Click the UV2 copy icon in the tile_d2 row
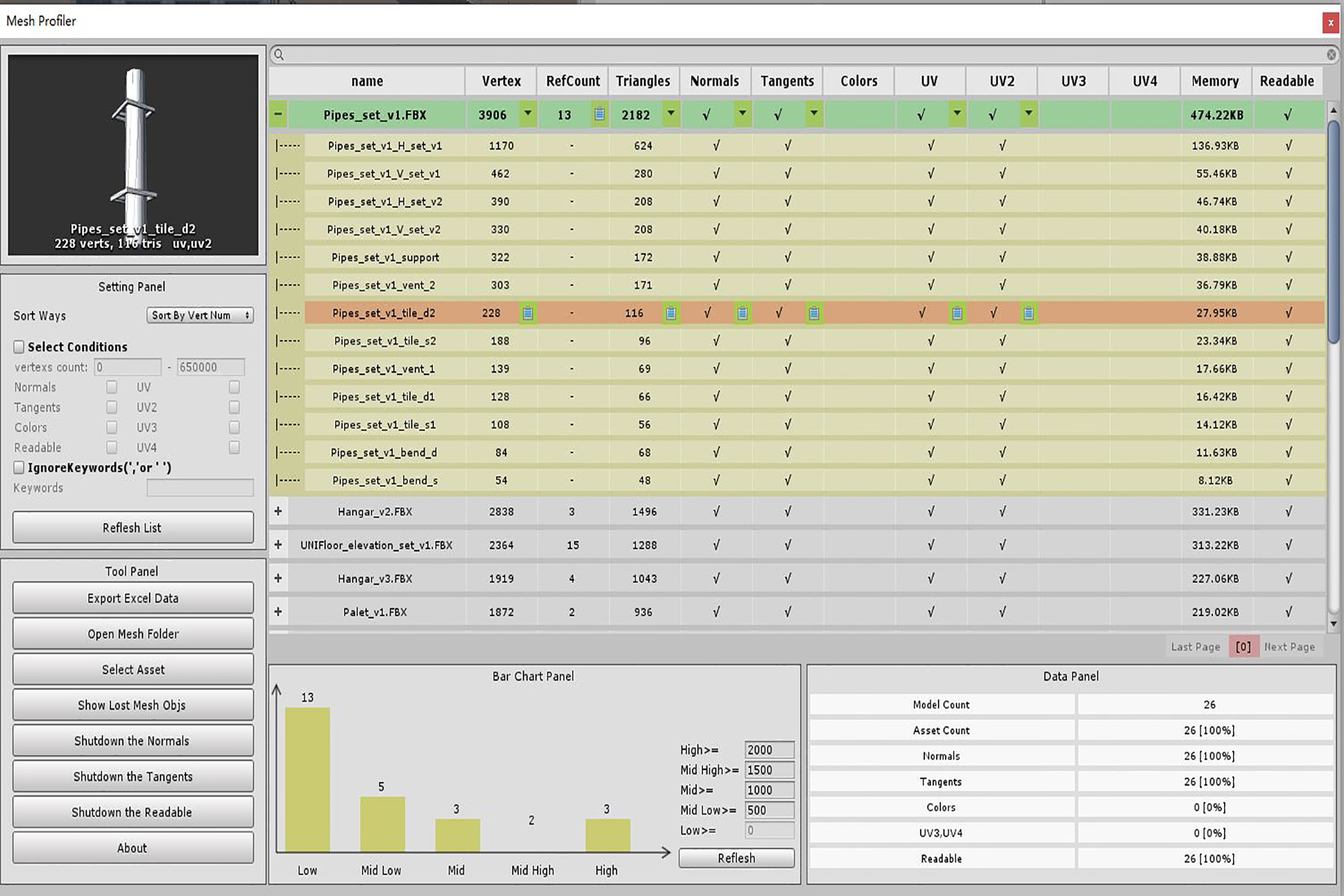The image size is (1344, 896). pyautogui.click(x=1028, y=314)
